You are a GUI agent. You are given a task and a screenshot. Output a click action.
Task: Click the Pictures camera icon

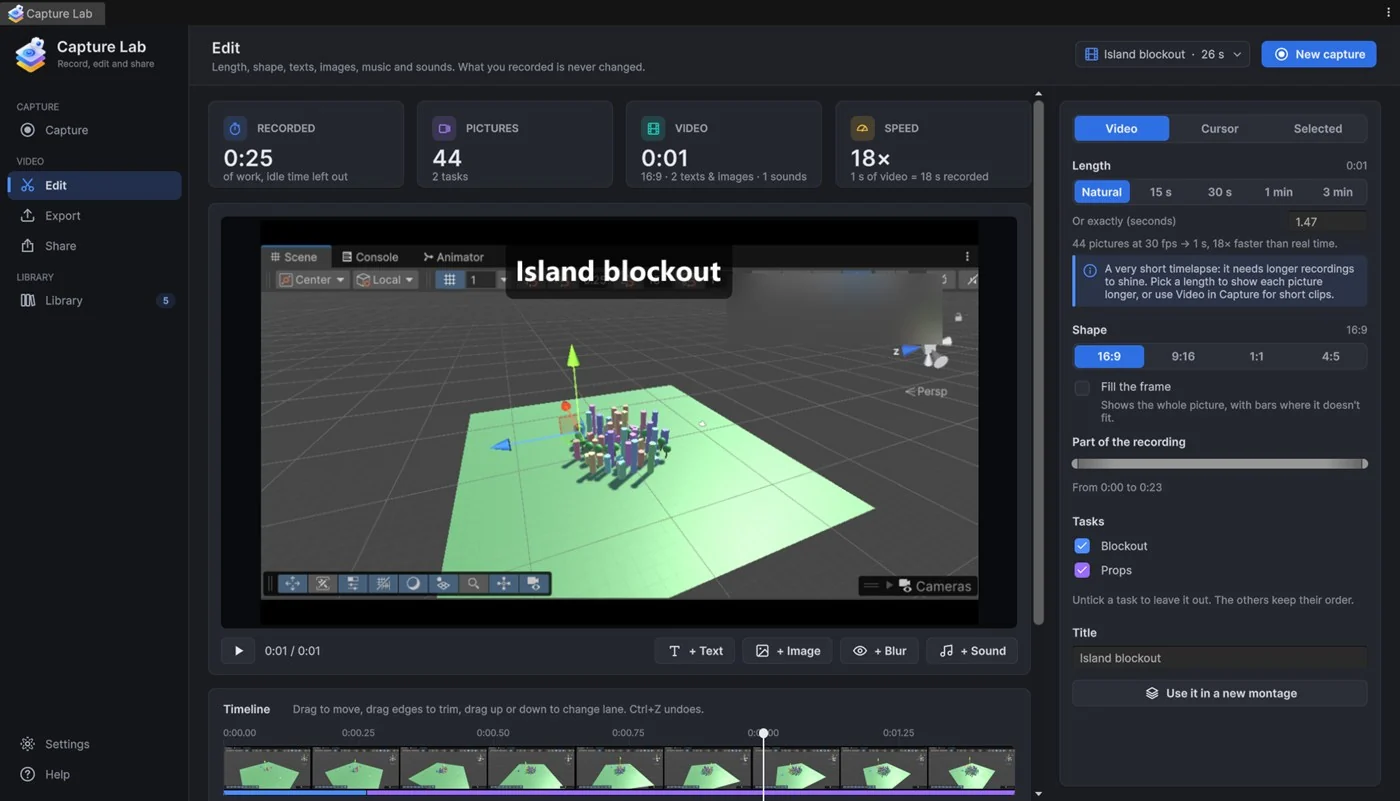coord(444,128)
